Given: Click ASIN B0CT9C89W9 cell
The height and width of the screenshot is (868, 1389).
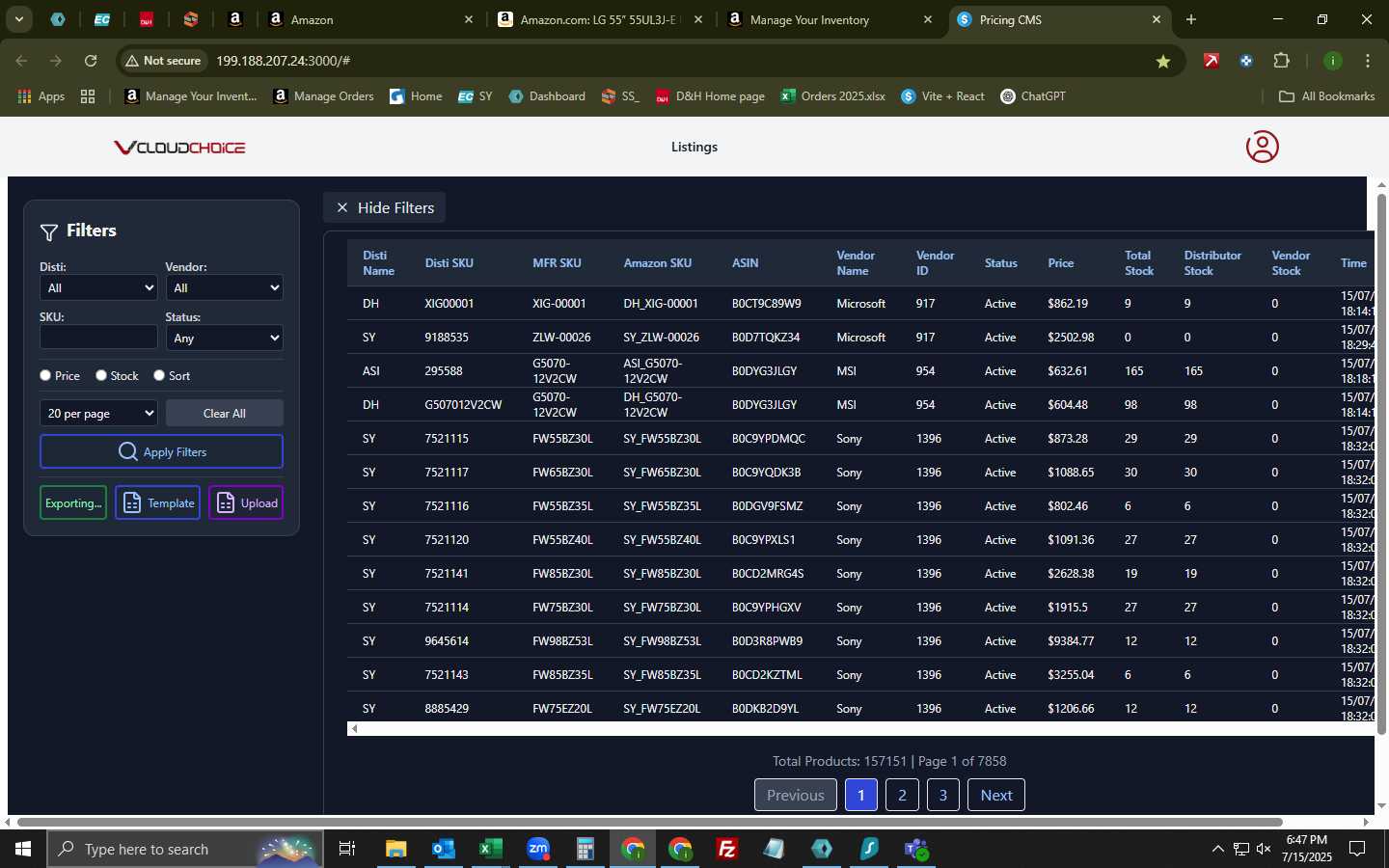Looking at the screenshot, I should [x=767, y=303].
